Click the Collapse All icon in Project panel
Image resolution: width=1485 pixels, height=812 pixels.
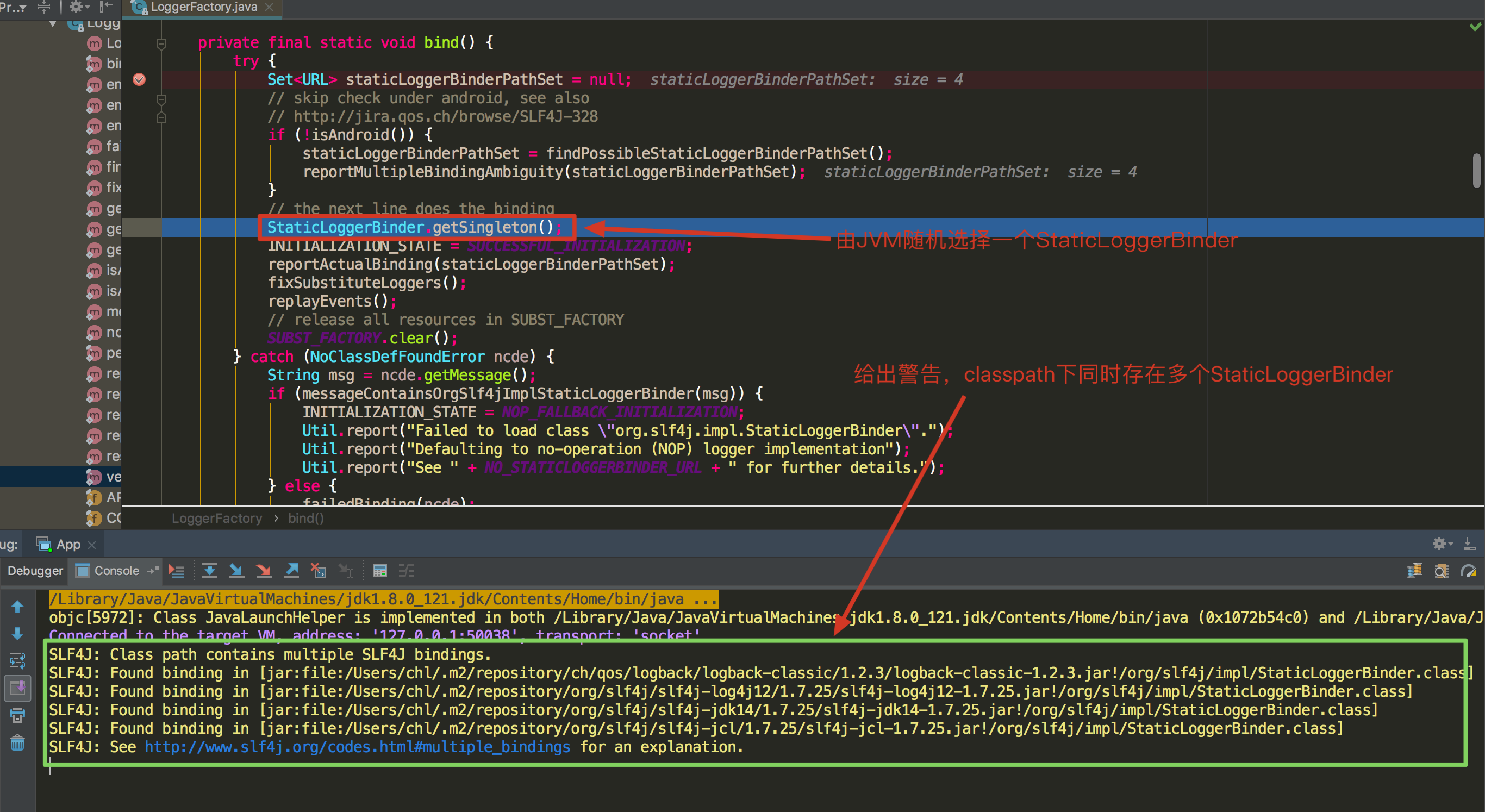tap(44, 7)
